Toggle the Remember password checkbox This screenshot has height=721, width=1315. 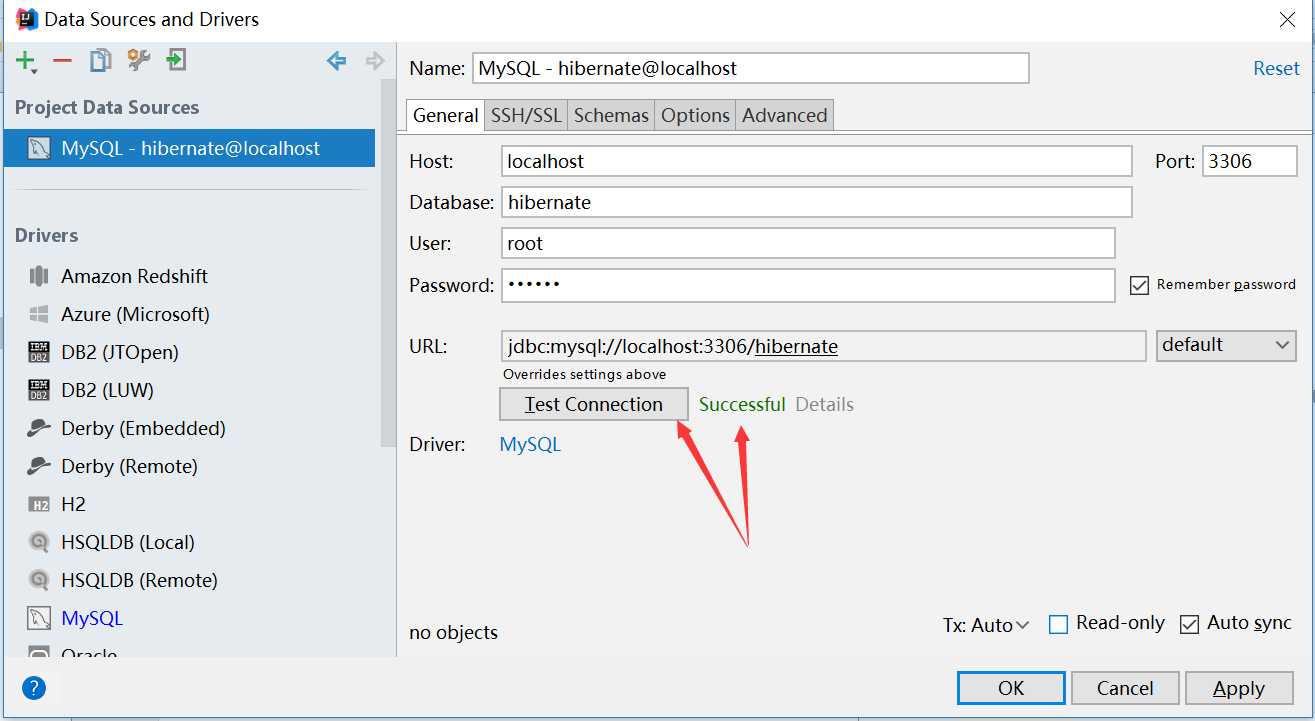click(1139, 285)
